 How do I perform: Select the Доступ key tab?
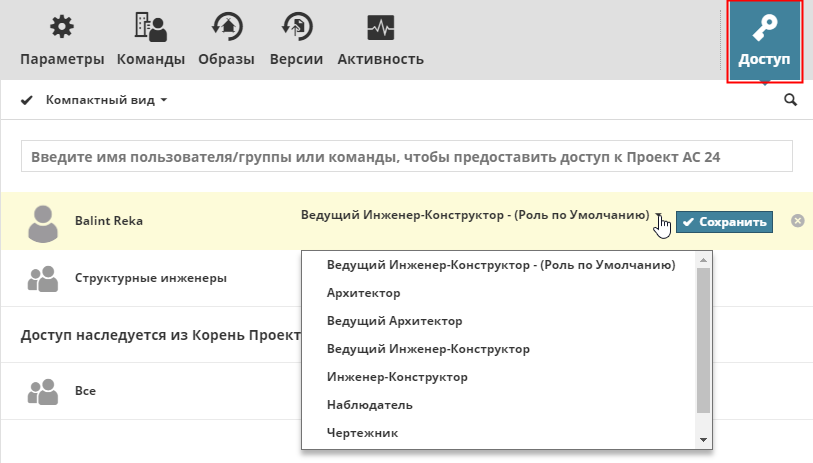click(764, 41)
